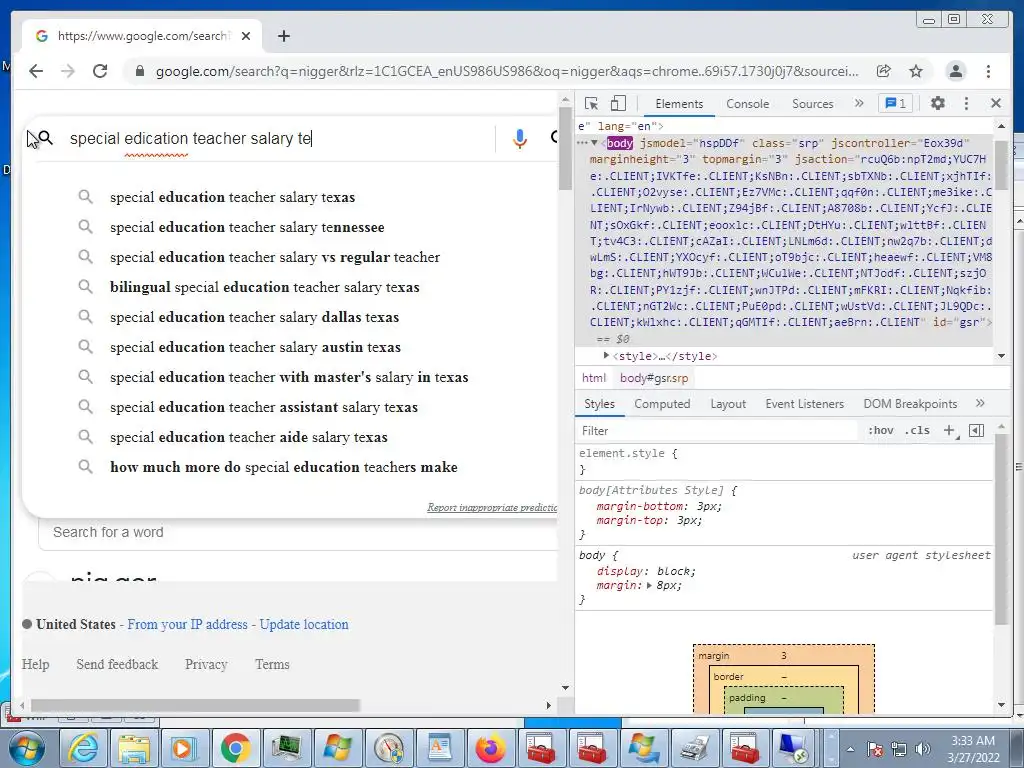Open the Privacy footer link
1024x768 pixels.
206,664
